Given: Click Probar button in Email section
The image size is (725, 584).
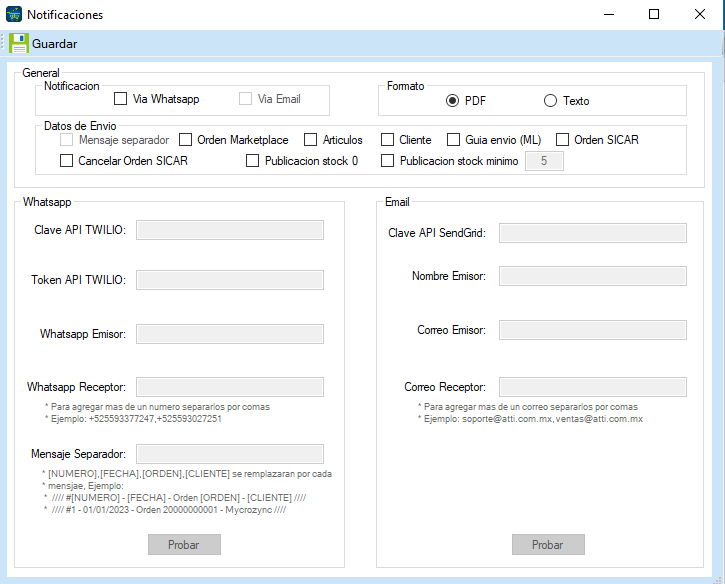Looking at the screenshot, I should tap(548, 545).
